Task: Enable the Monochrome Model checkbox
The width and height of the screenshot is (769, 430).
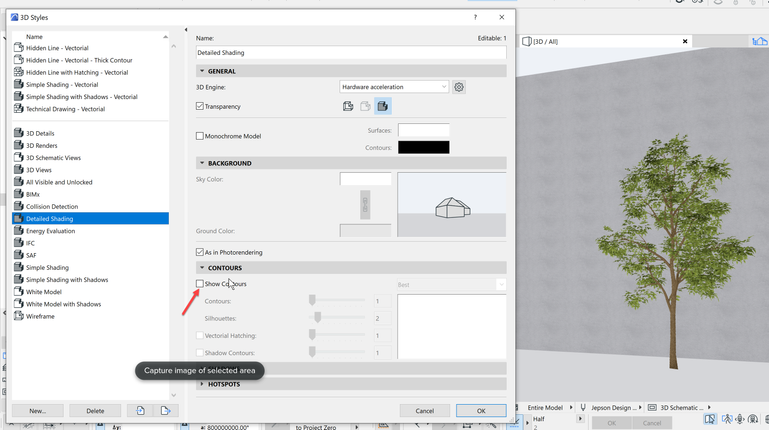Action: click(x=200, y=136)
